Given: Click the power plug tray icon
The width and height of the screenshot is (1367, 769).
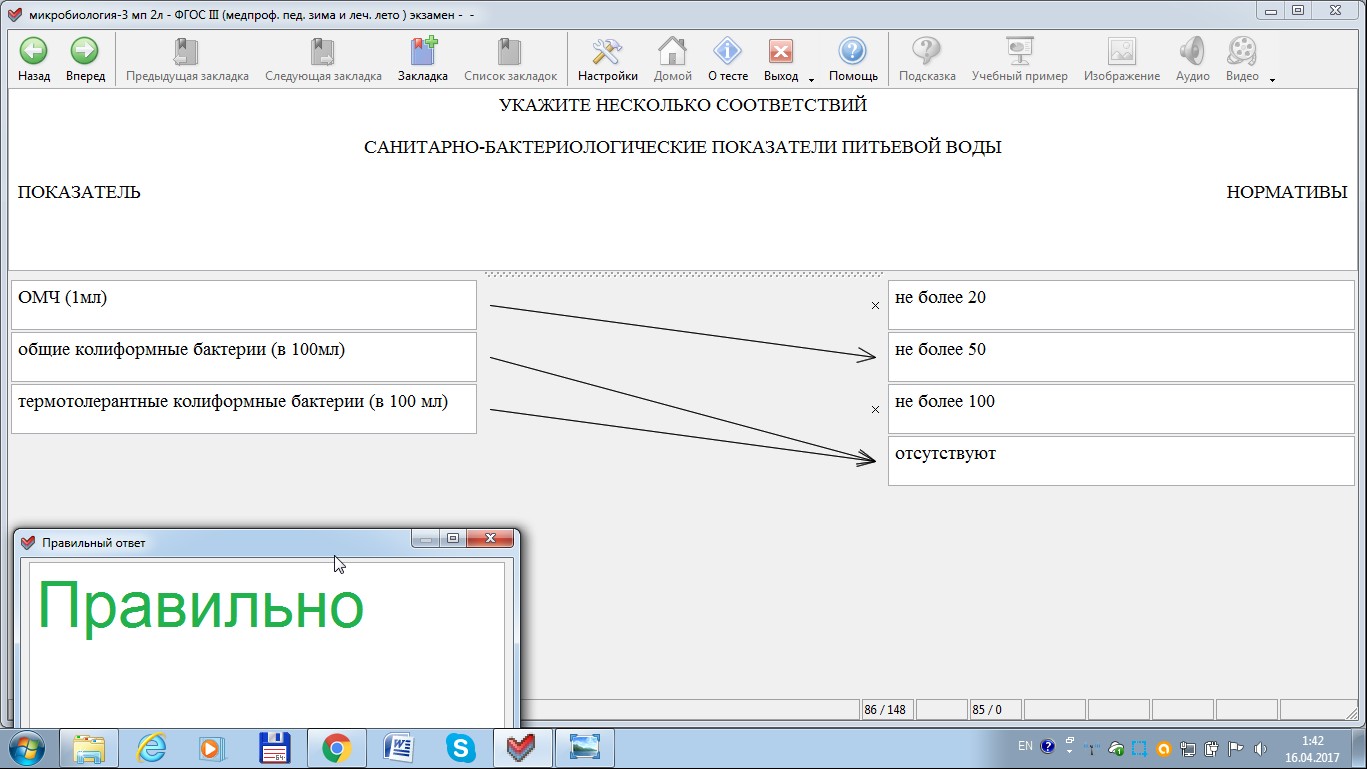Looking at the screenshot, I should click(1212, 748).
